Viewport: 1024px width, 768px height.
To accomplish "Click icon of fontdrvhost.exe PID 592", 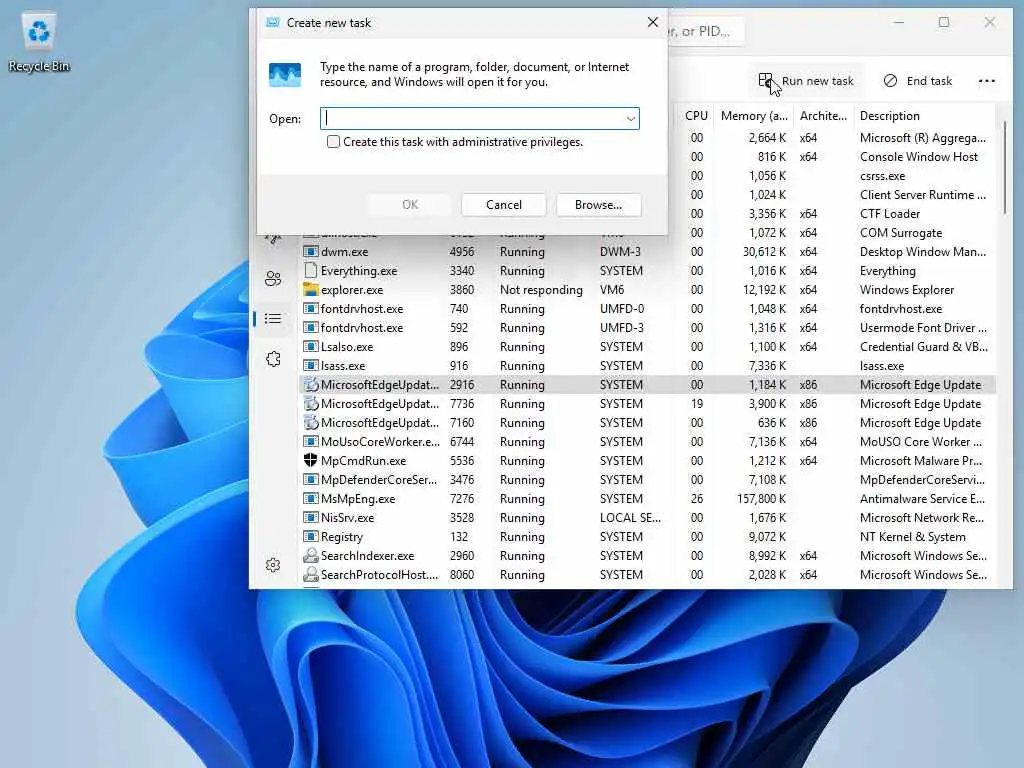I will (310, 327).
